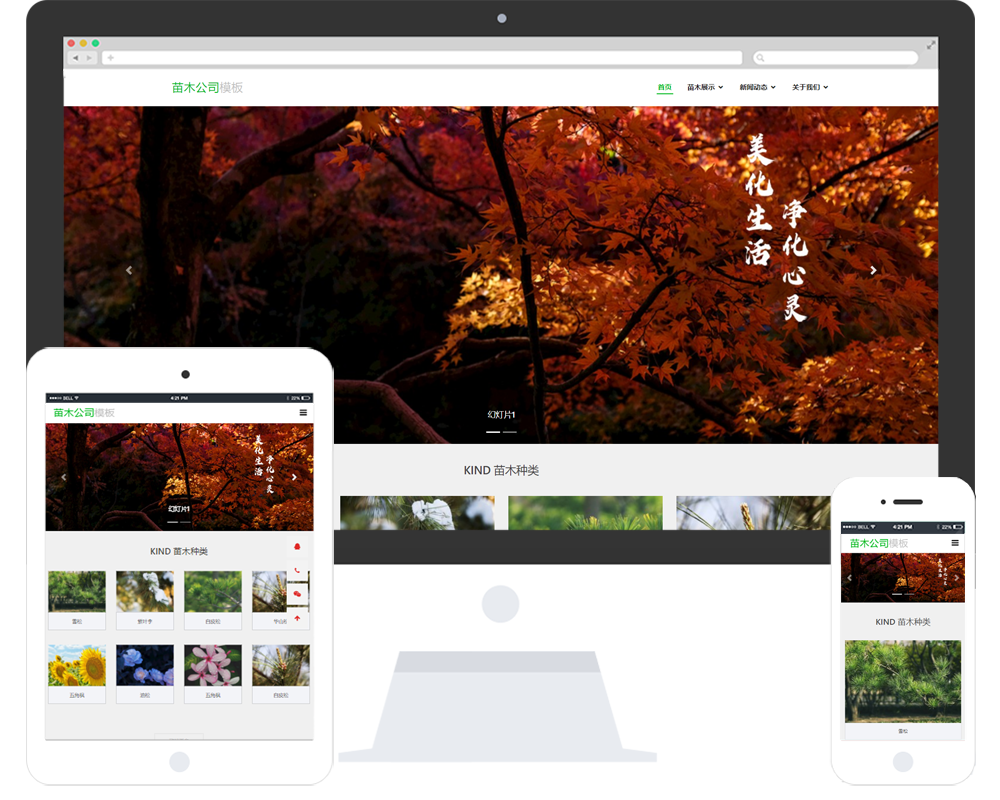Click the red phone icon in tablet sidebar

[x=297, y=570]
